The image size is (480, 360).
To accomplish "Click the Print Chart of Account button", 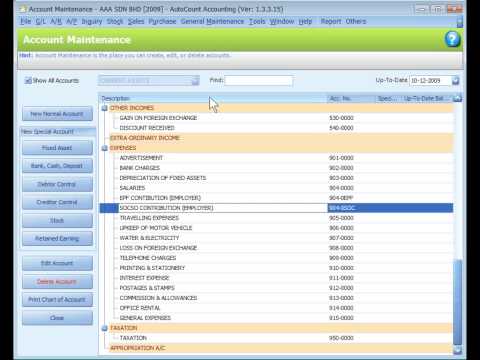I will click(x=57, y=300).
